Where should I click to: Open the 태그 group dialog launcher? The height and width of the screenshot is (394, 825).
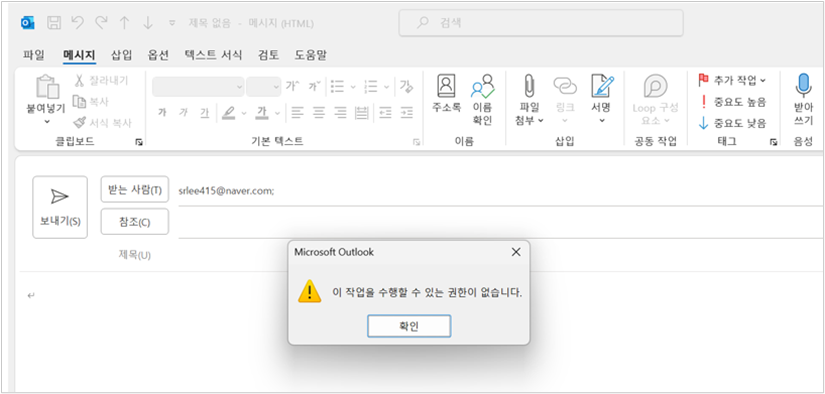(x=774, y=142)
